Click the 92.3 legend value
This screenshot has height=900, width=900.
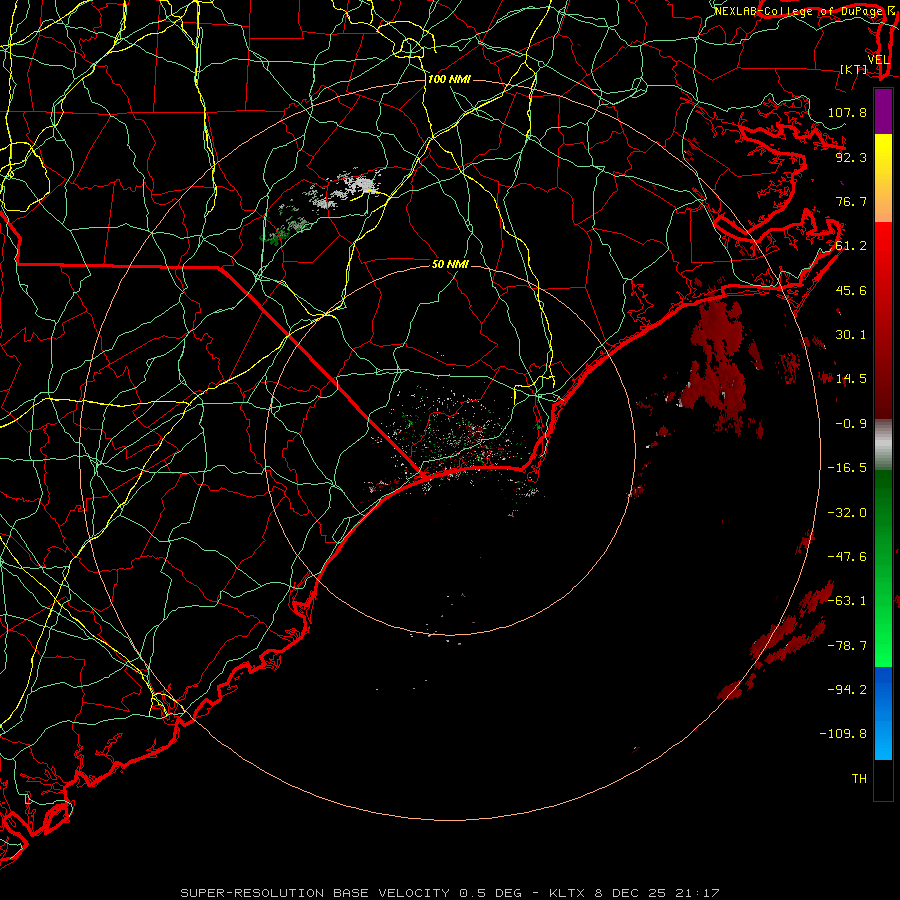851,157
